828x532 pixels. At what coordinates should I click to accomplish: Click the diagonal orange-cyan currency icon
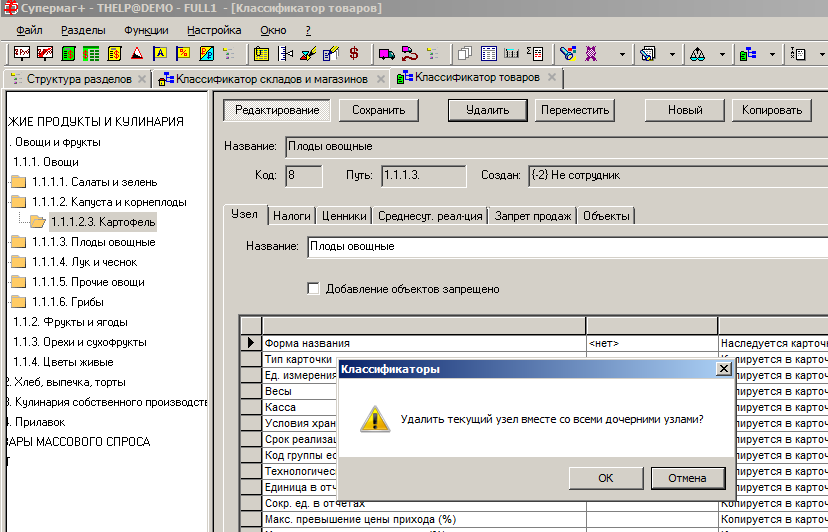(206, 53)
